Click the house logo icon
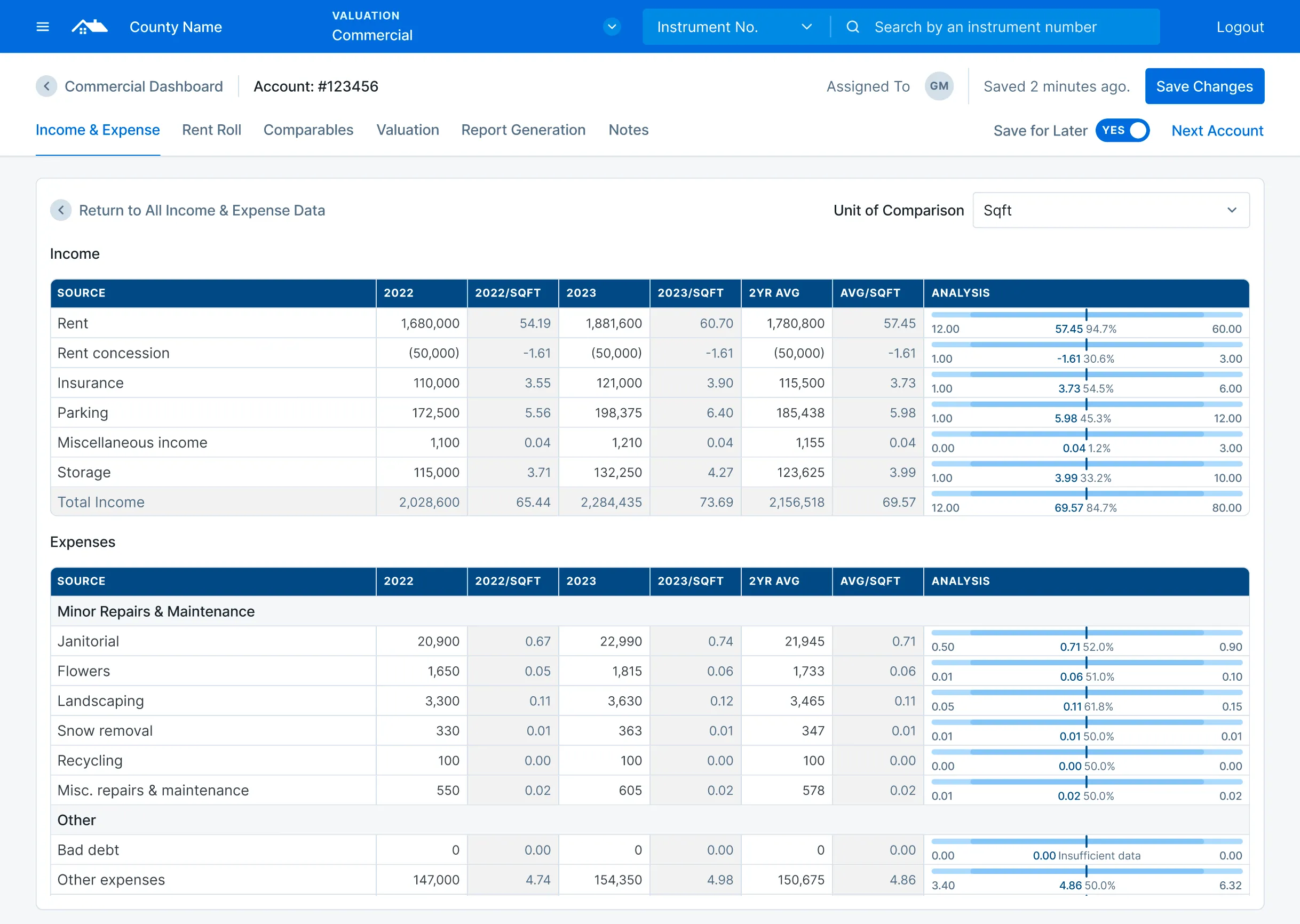The image size is (1300, 924). pos(89,26)
